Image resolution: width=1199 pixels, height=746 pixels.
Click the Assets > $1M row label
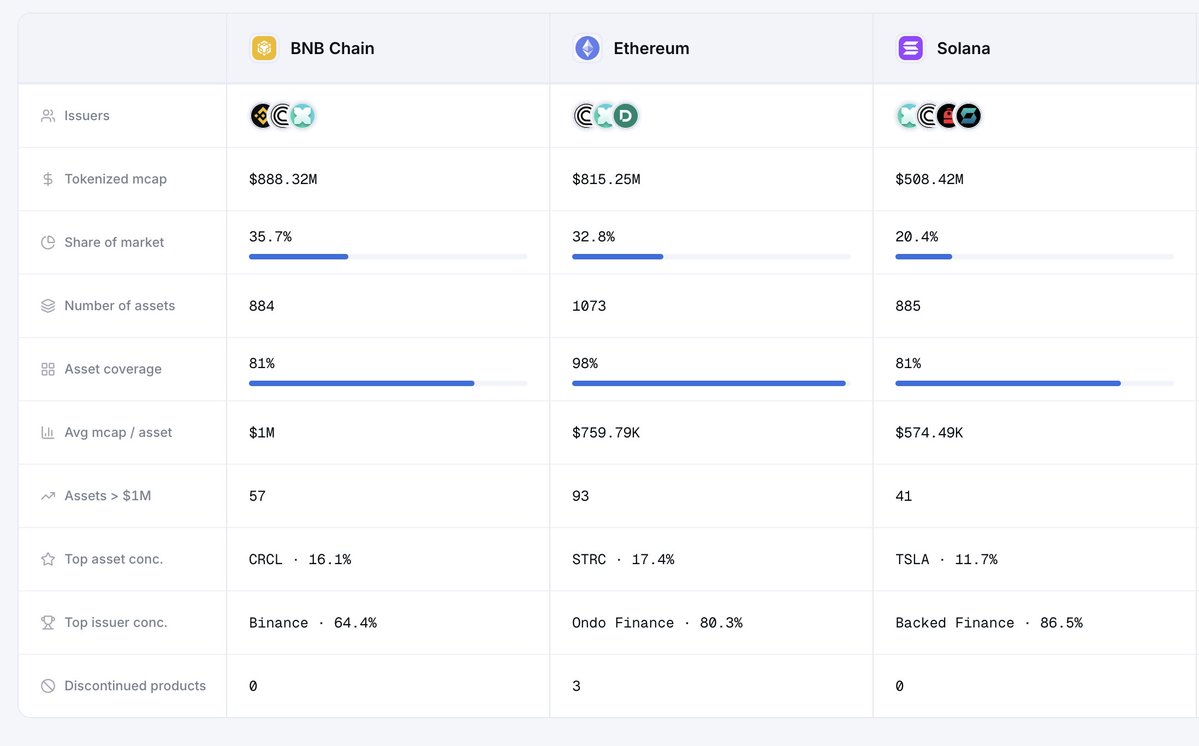[x=108, y=496]
